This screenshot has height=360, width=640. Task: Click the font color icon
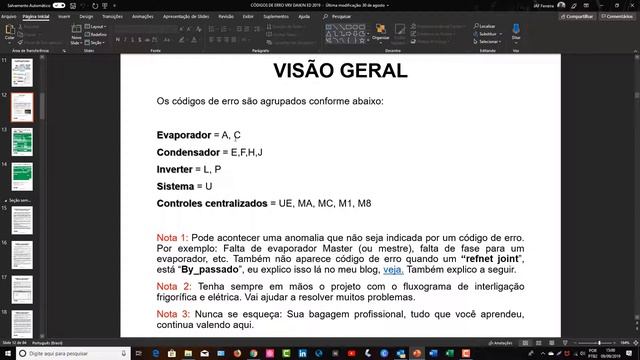point(194,40)
